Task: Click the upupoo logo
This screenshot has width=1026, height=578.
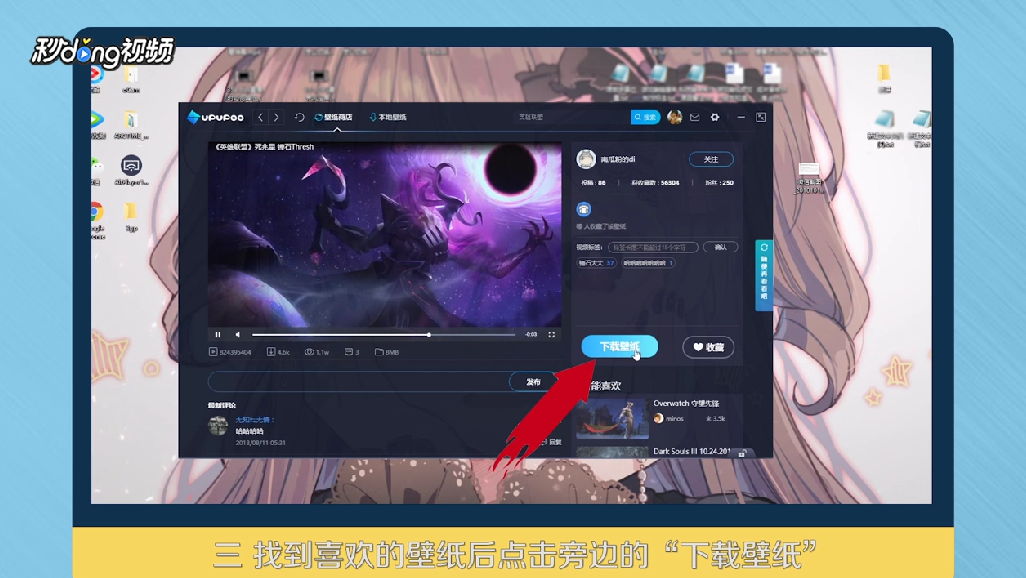Action: (215, 117)
